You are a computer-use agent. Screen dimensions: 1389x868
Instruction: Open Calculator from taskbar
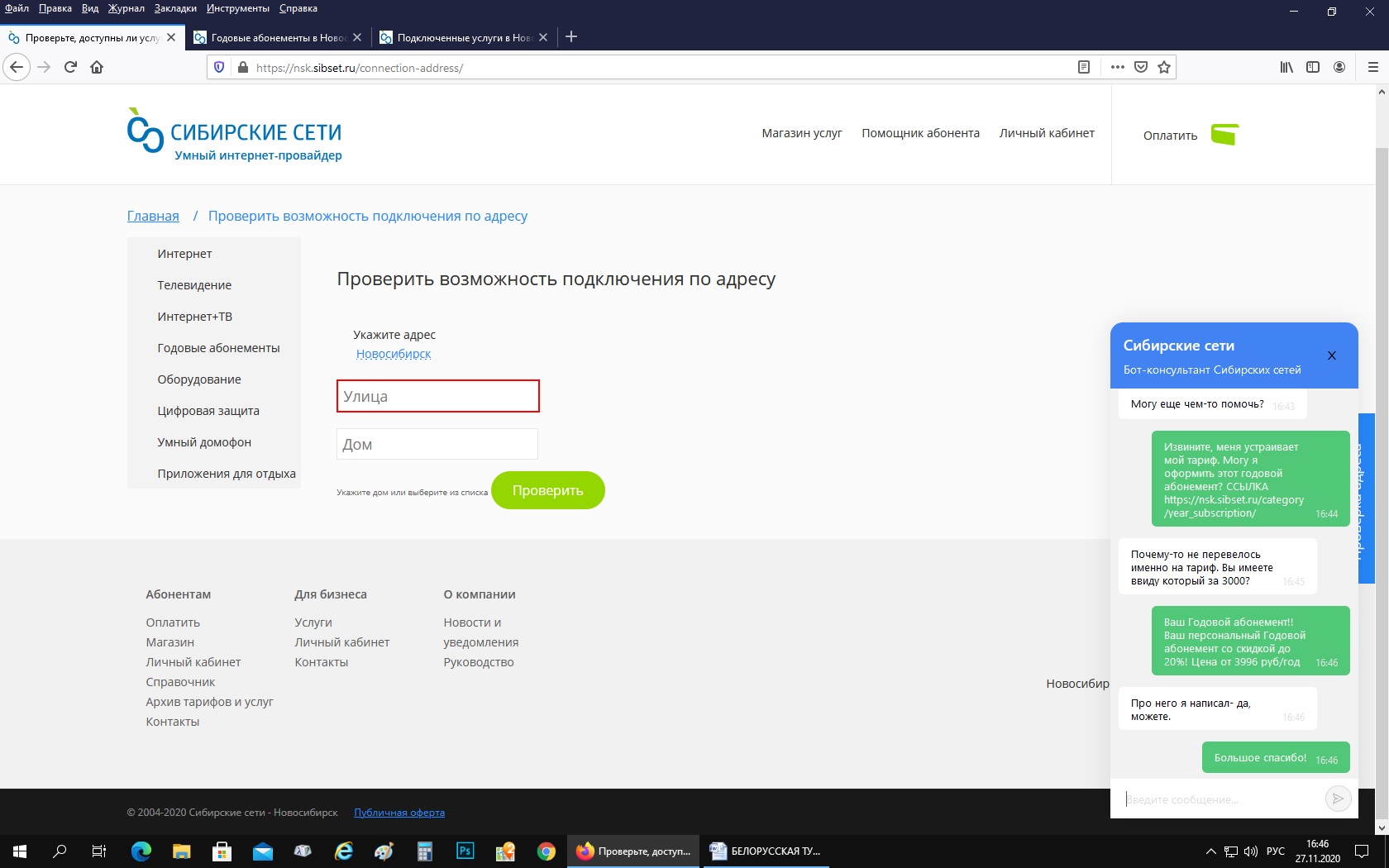(x=424, y=851)
